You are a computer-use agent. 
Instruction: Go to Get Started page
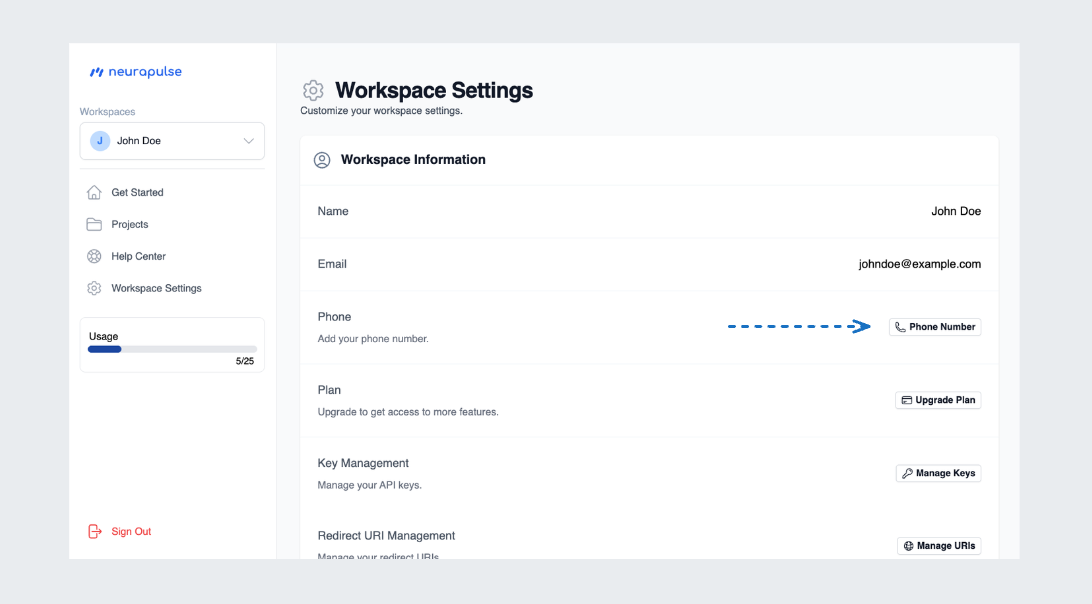tap(137, 192)
